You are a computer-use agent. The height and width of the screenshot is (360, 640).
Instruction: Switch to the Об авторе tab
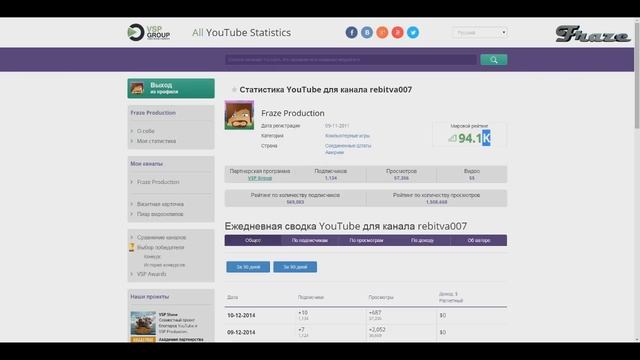(x=479, y=240)
